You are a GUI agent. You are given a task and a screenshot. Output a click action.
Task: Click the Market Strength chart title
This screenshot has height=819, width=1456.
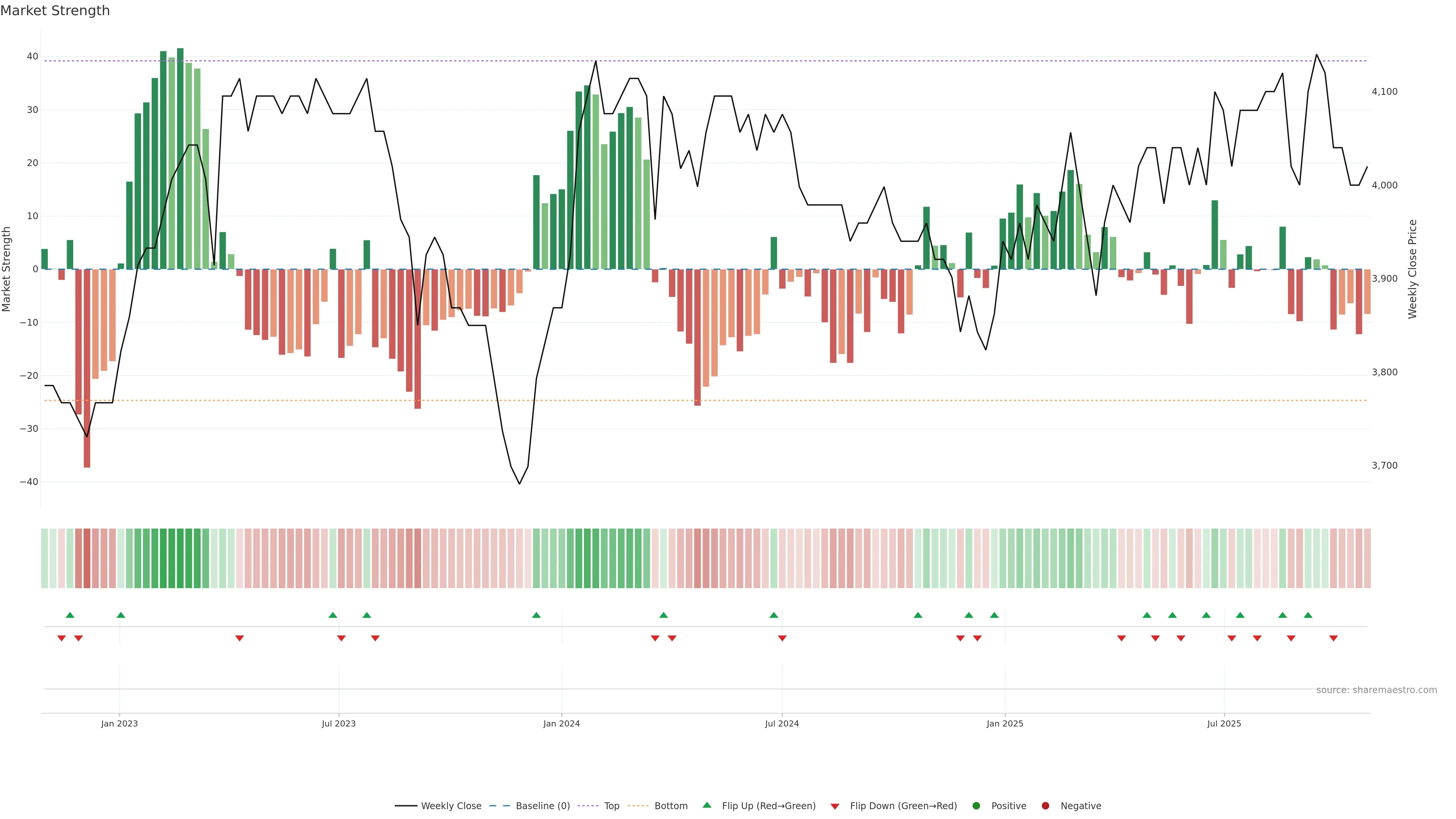pos(55,11)
